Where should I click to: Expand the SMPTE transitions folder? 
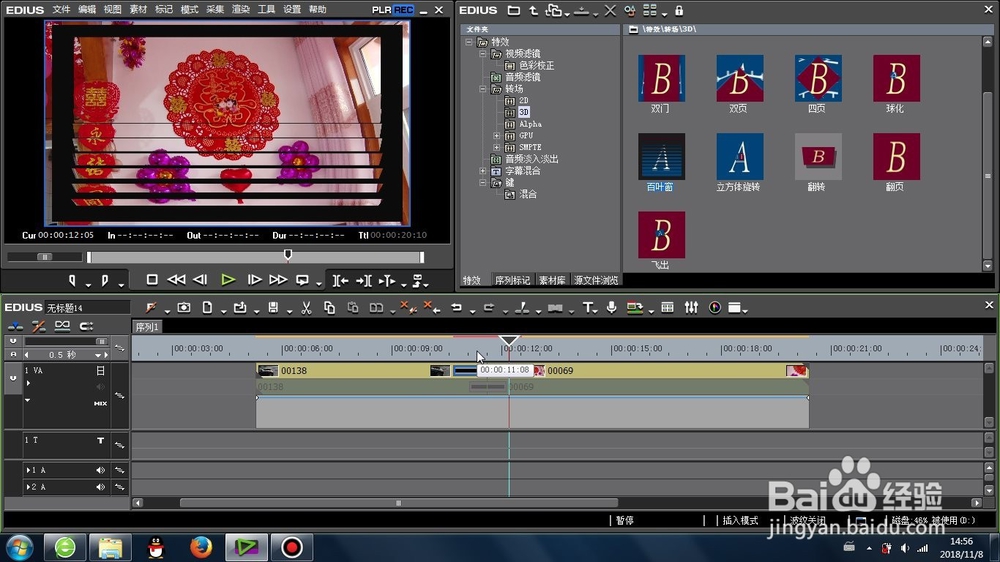point(496,147)
